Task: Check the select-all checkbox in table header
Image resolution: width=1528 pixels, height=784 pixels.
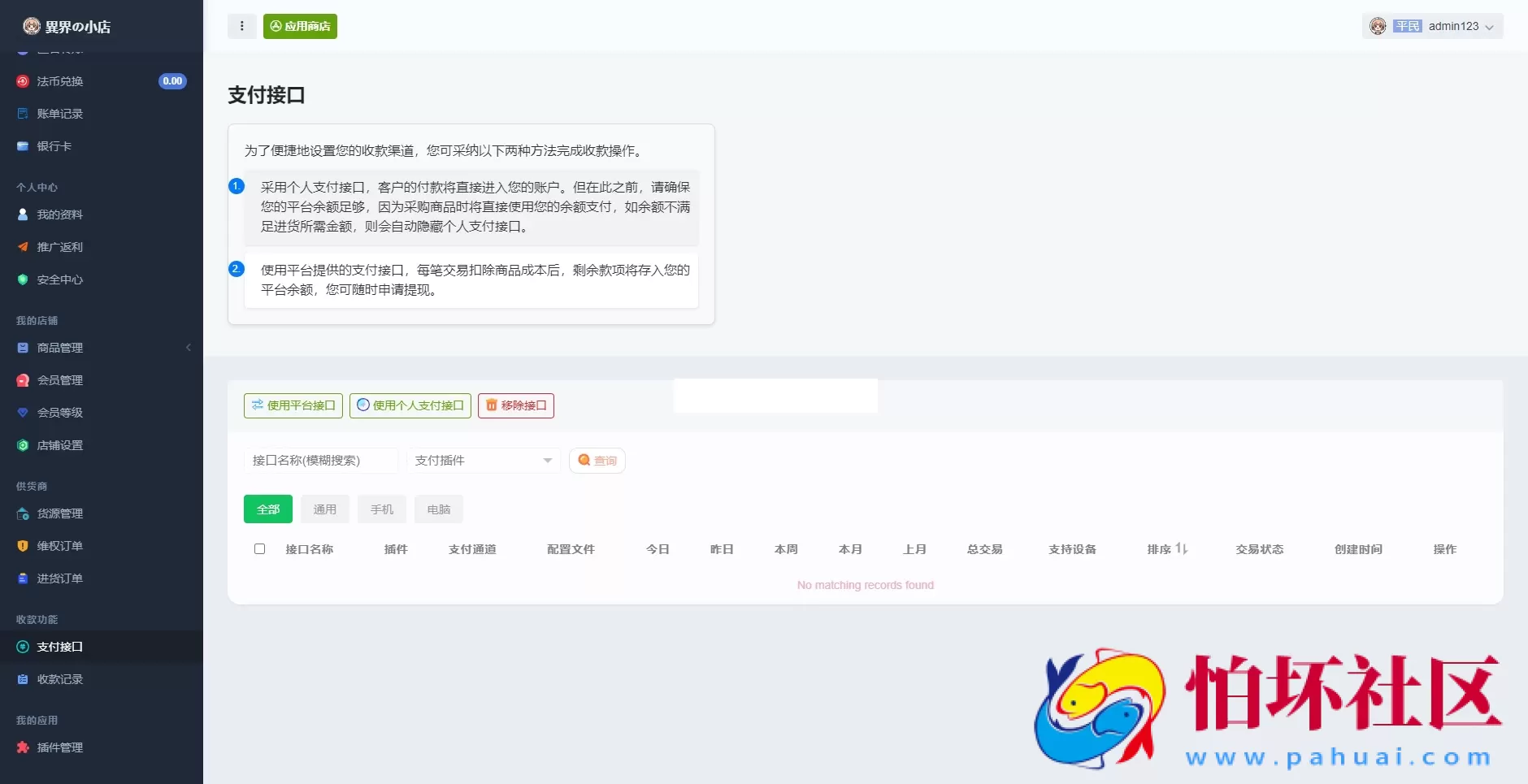Action: point(259,548)
